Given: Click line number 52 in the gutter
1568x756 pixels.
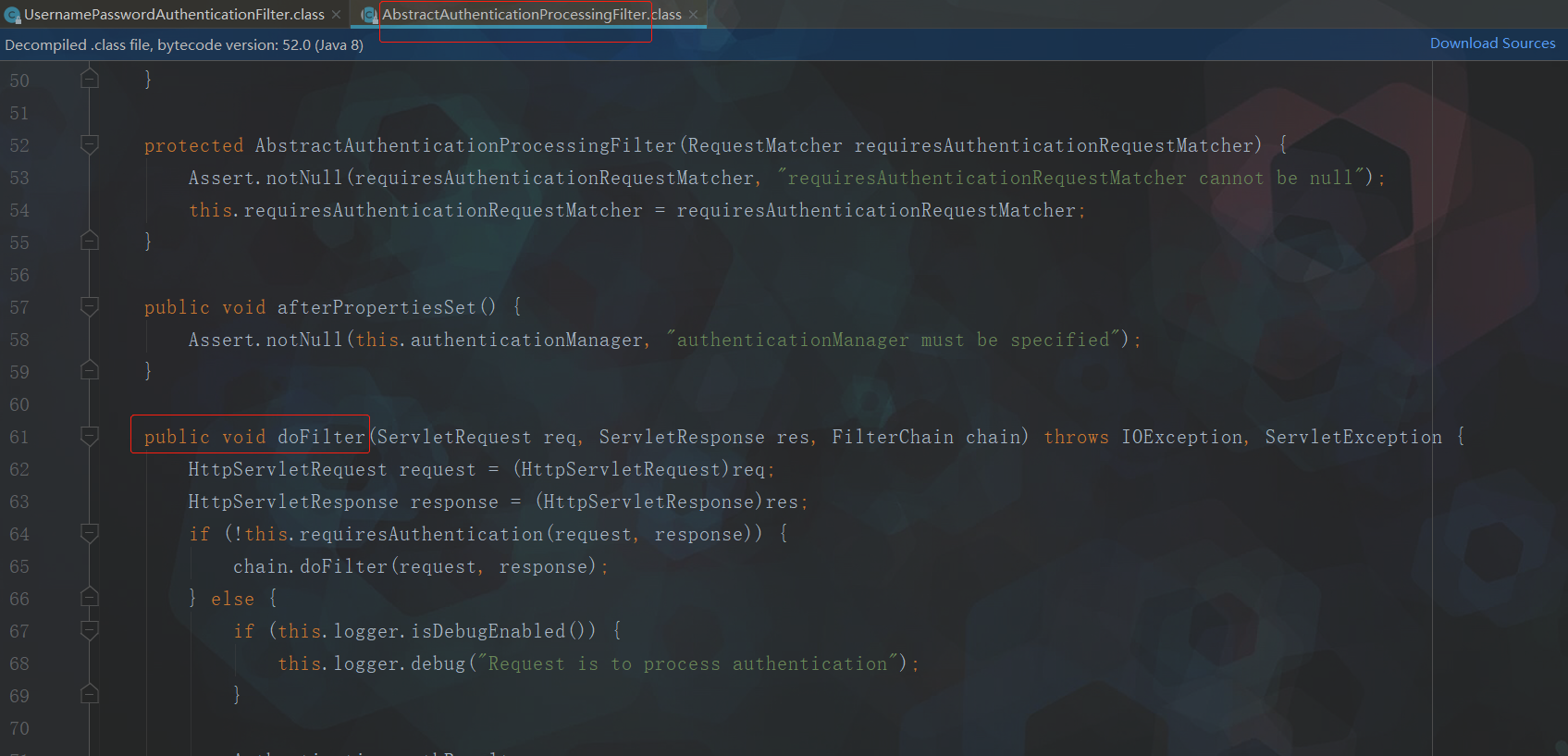Looking at the screenshot, I should click(x=19, y=145).
